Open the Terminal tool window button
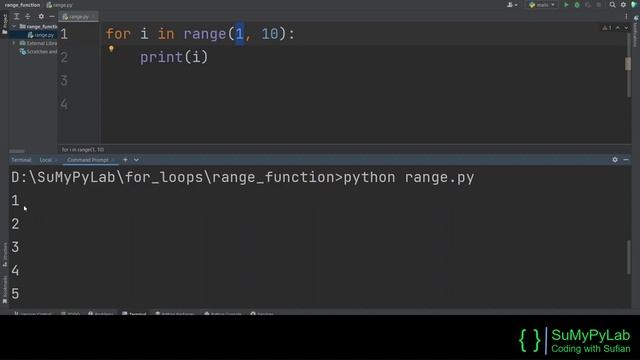 coord(134,313)
